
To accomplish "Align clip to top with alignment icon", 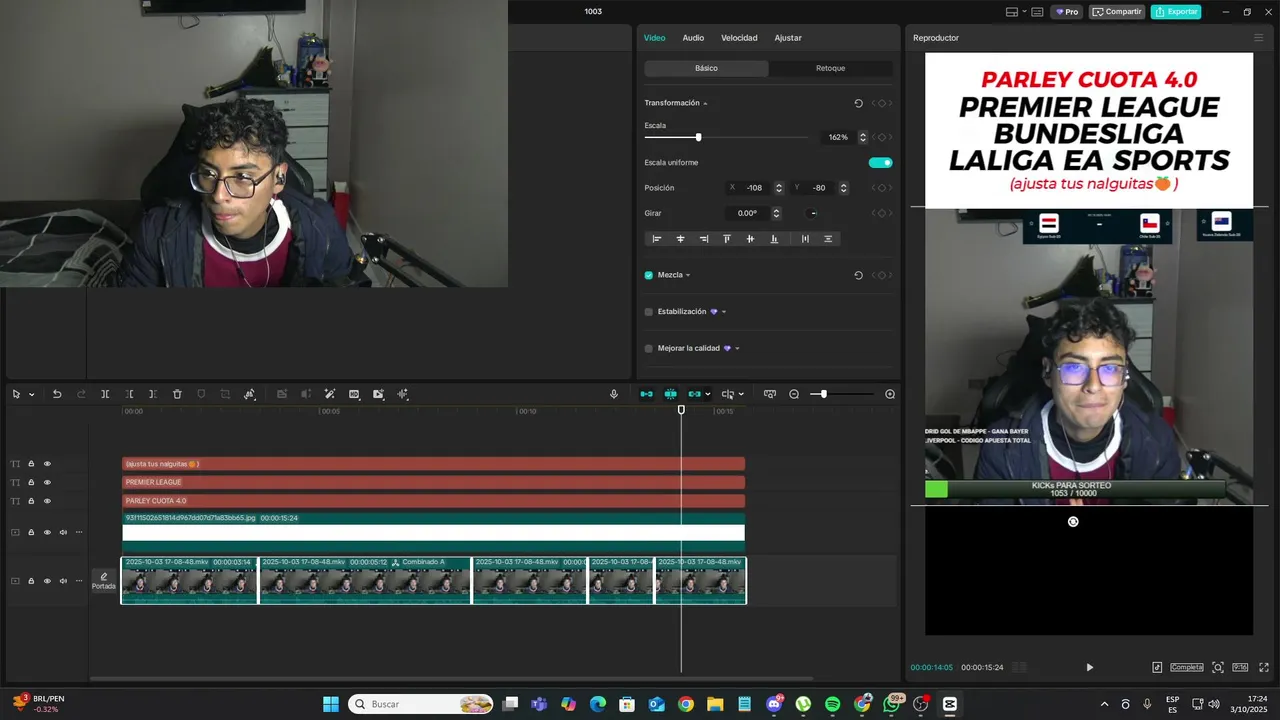I will point(727,239).
